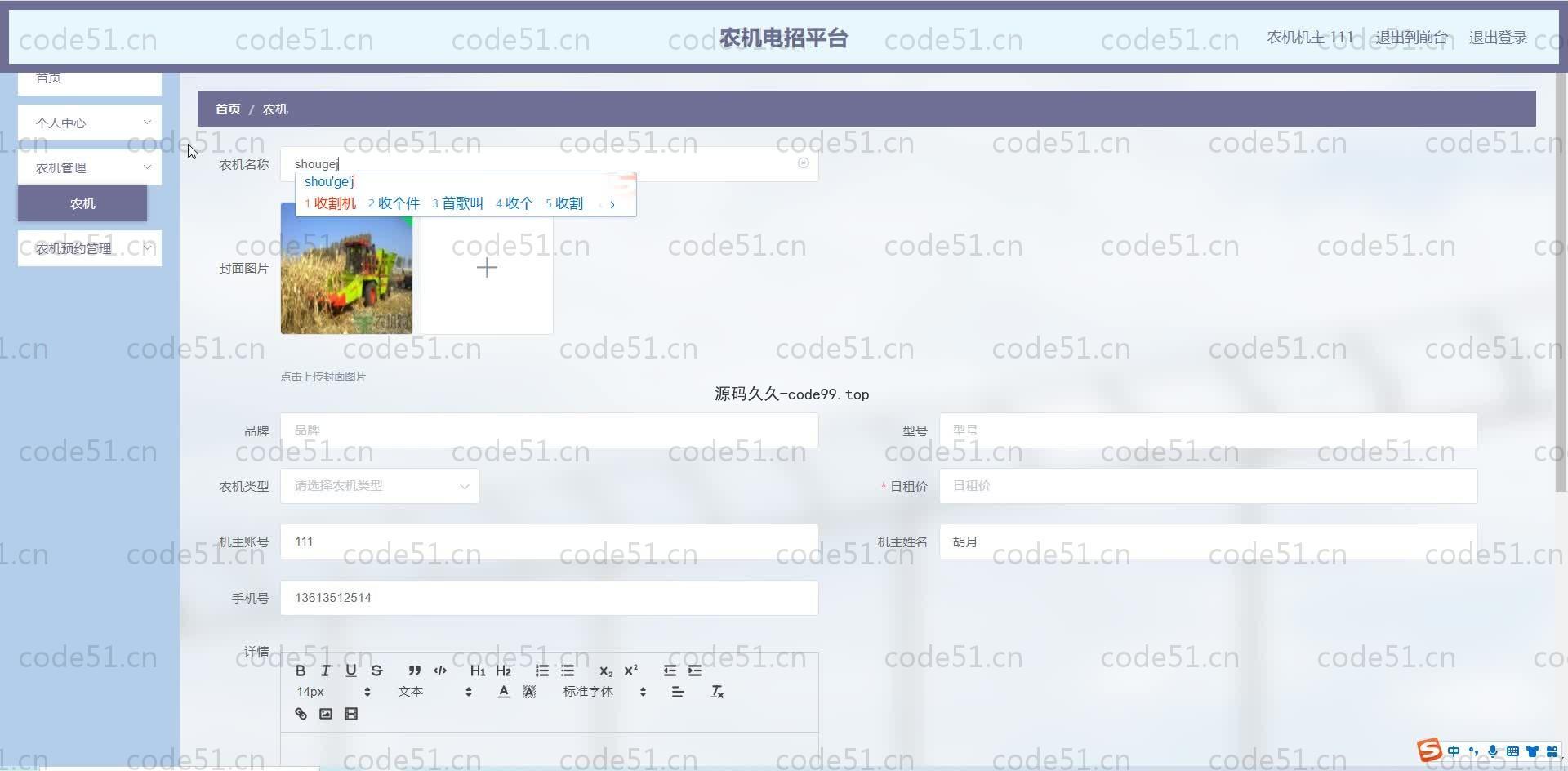The image size is (1568, 771).
Task: Choose IME candidate 2 收个件
Action: coord(394,203)
